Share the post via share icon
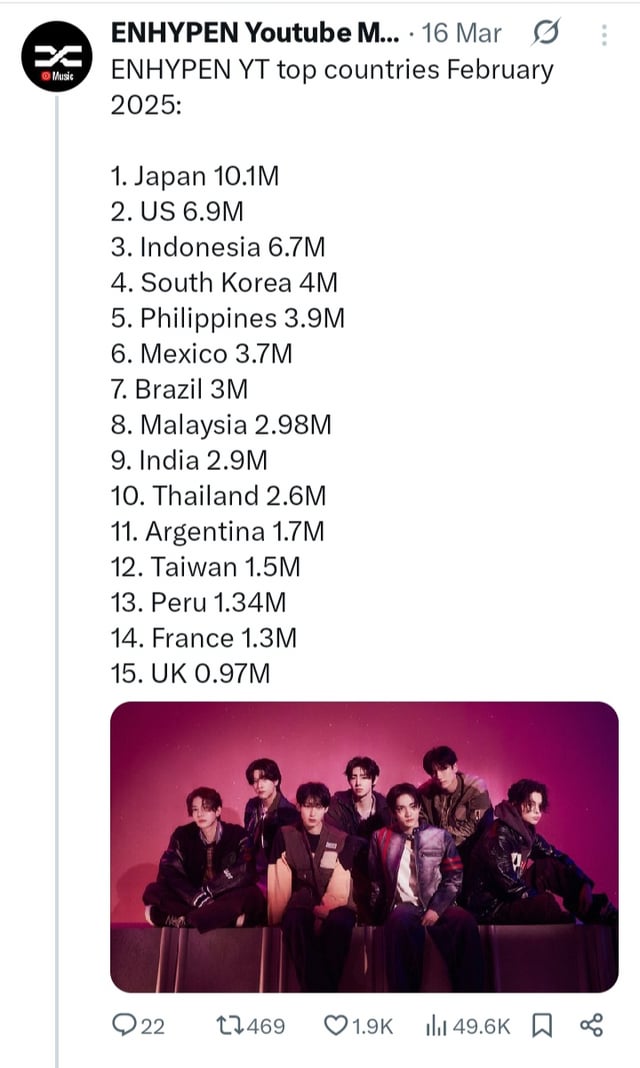The width and height of the screenshot is (640, 1068). (592, 1025)
